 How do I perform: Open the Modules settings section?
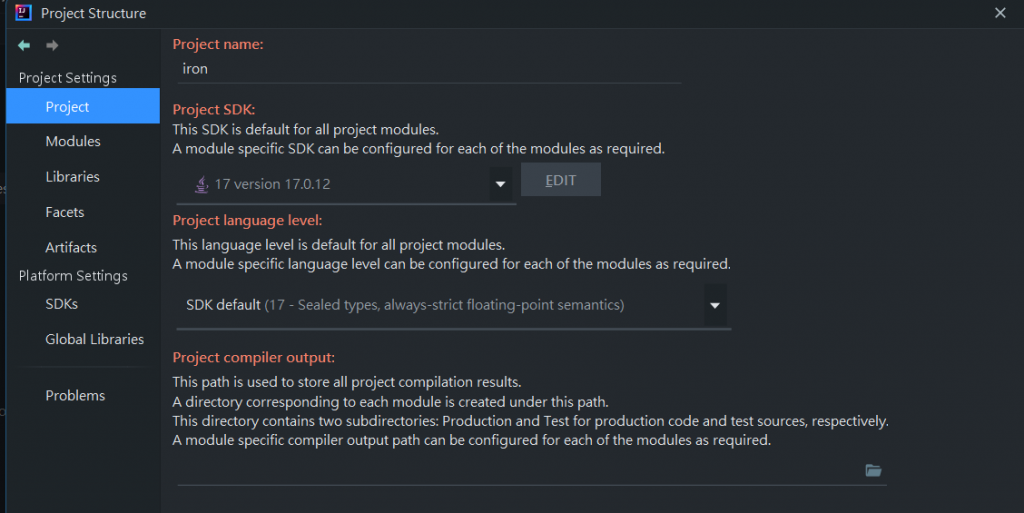(x=73, y=142)
